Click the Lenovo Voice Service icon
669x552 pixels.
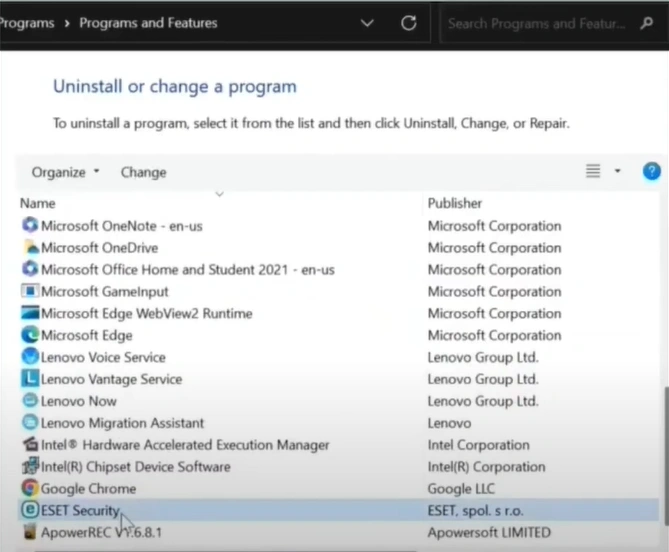point(30,357)
